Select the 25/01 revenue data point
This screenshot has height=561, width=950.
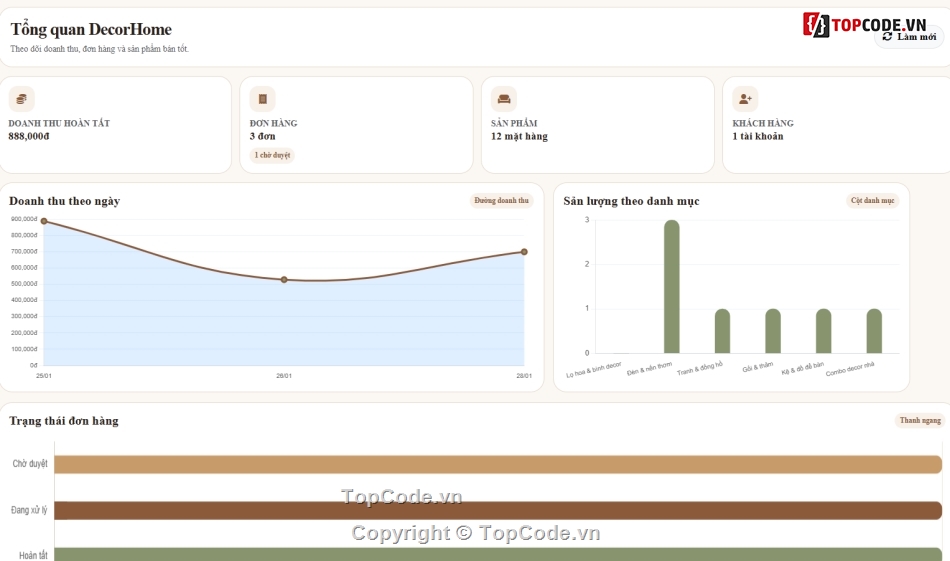(x=44, y=221)
